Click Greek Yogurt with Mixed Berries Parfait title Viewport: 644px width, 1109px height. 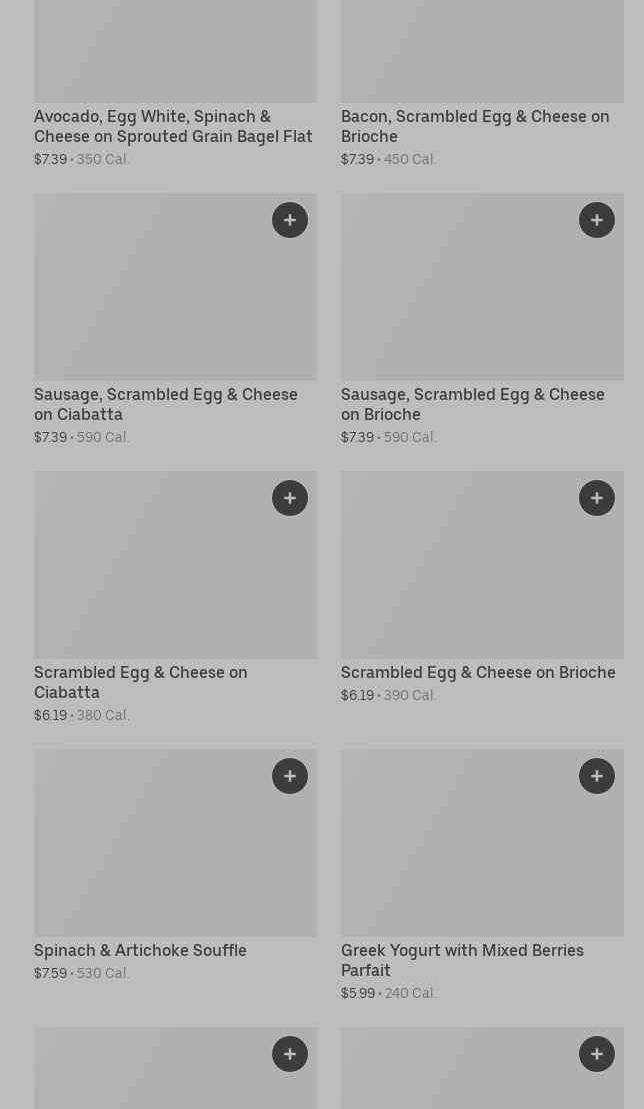coord(462,960)
